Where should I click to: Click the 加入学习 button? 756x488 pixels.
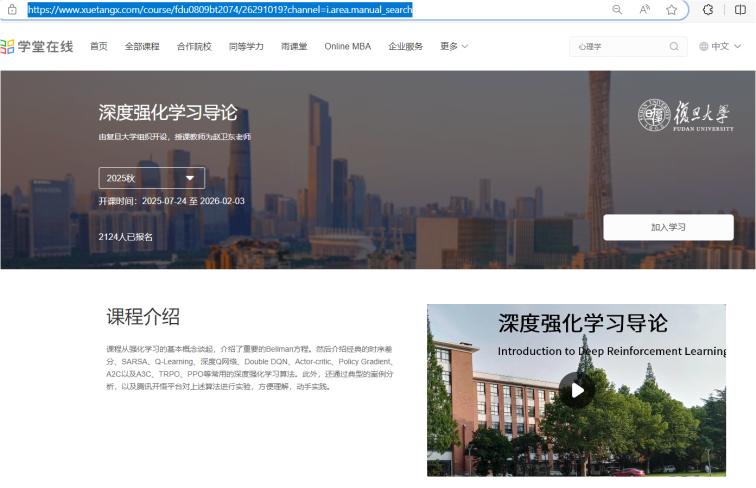(668, 227)
